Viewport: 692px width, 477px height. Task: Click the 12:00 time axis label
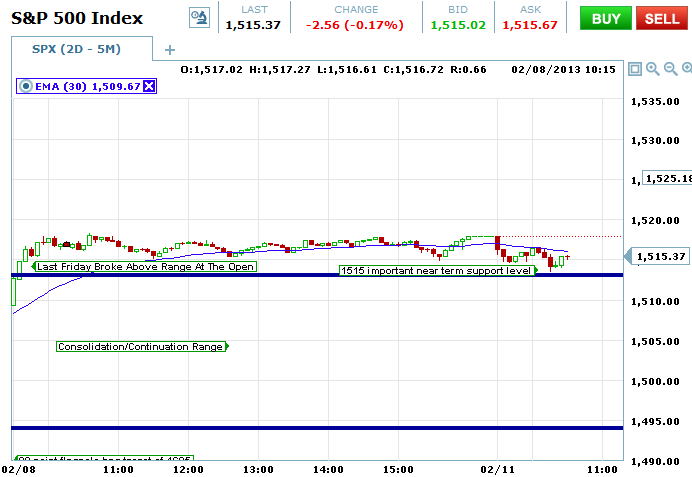coord(188,469)
